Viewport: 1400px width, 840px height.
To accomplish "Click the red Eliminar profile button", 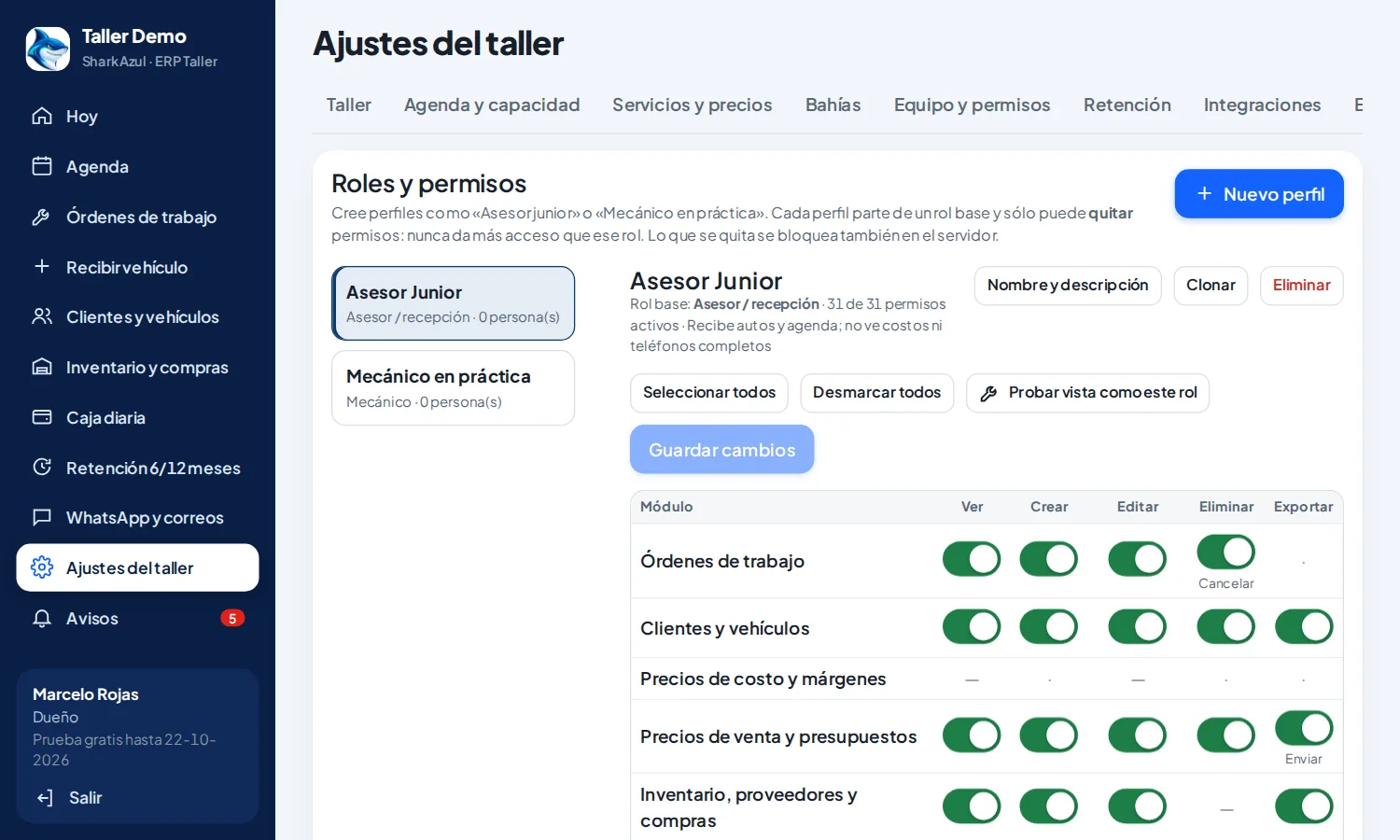I will pyautogui.click(x=1302, y=286).
